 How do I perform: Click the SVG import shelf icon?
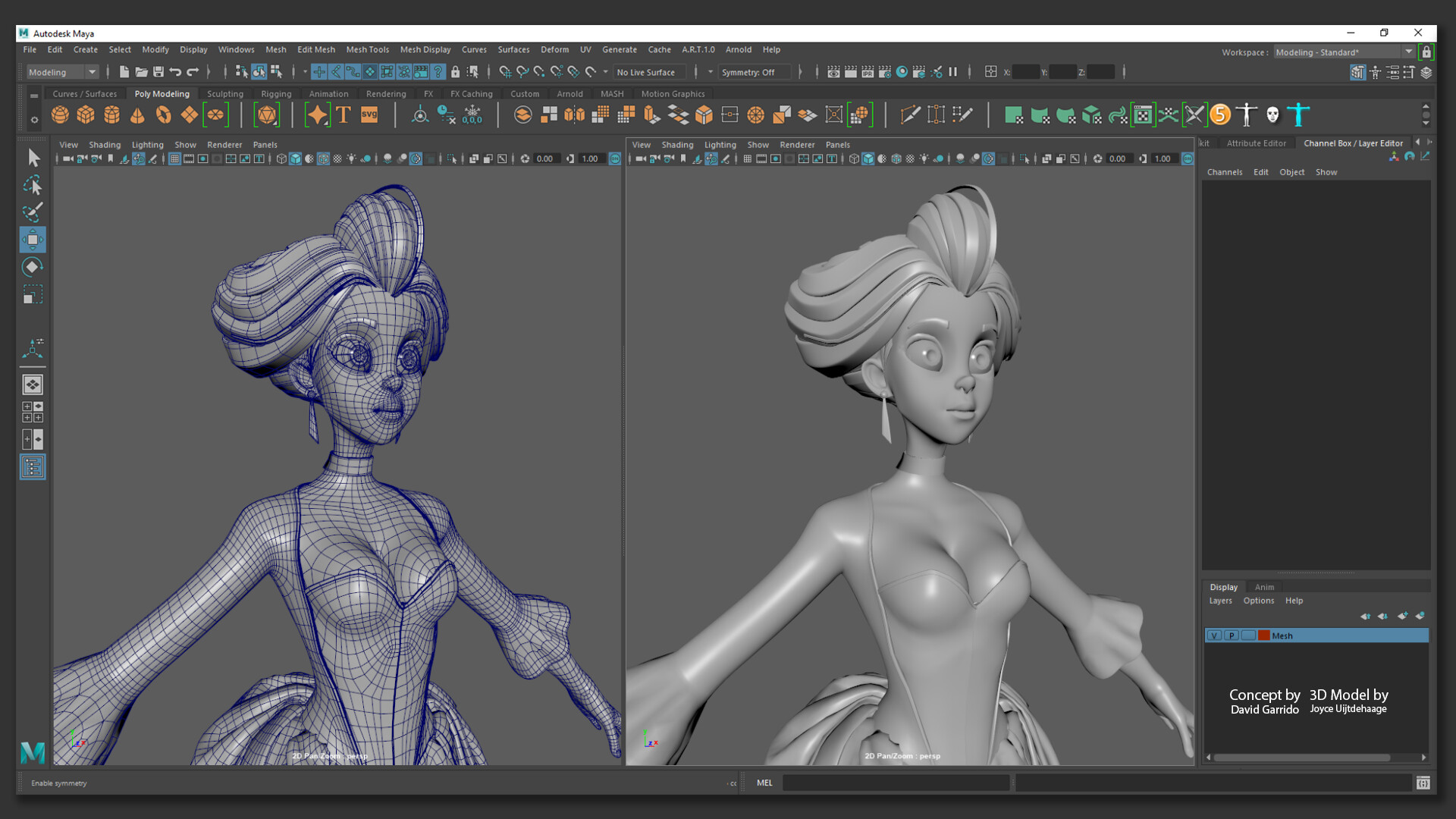369,115
